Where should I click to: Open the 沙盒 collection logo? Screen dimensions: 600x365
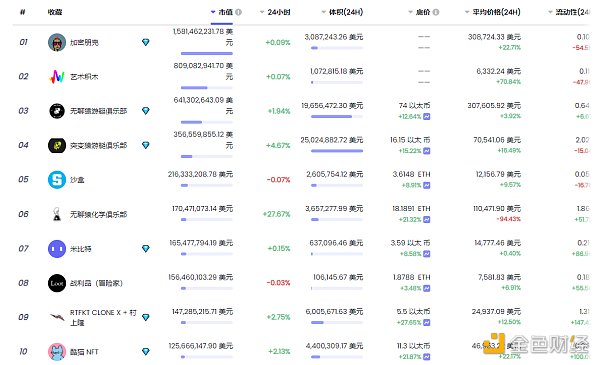(57, 179)
